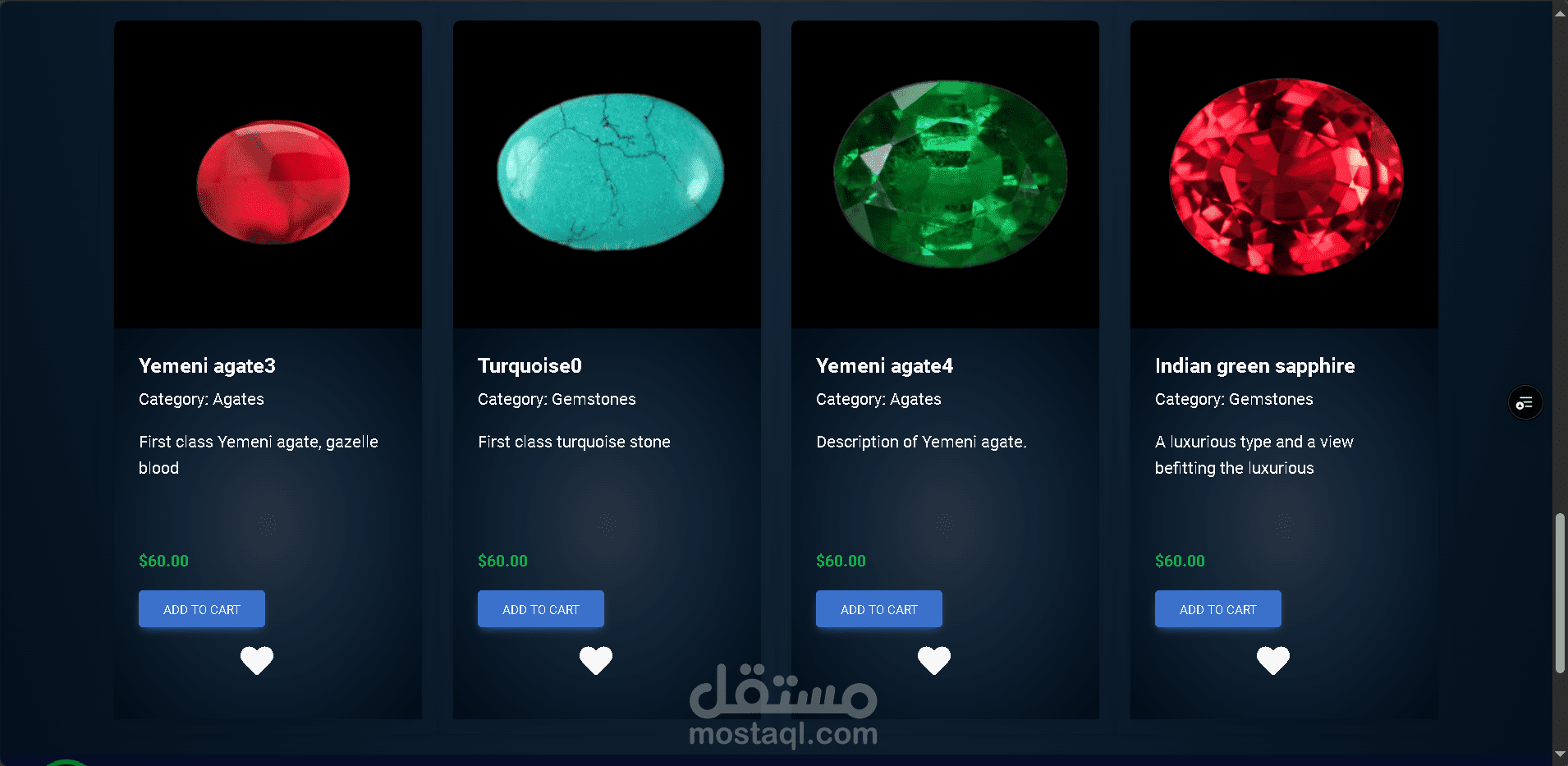Like Yemeni agate4 using heart icon
The image size is (1568, 766).
pos(934,660)
